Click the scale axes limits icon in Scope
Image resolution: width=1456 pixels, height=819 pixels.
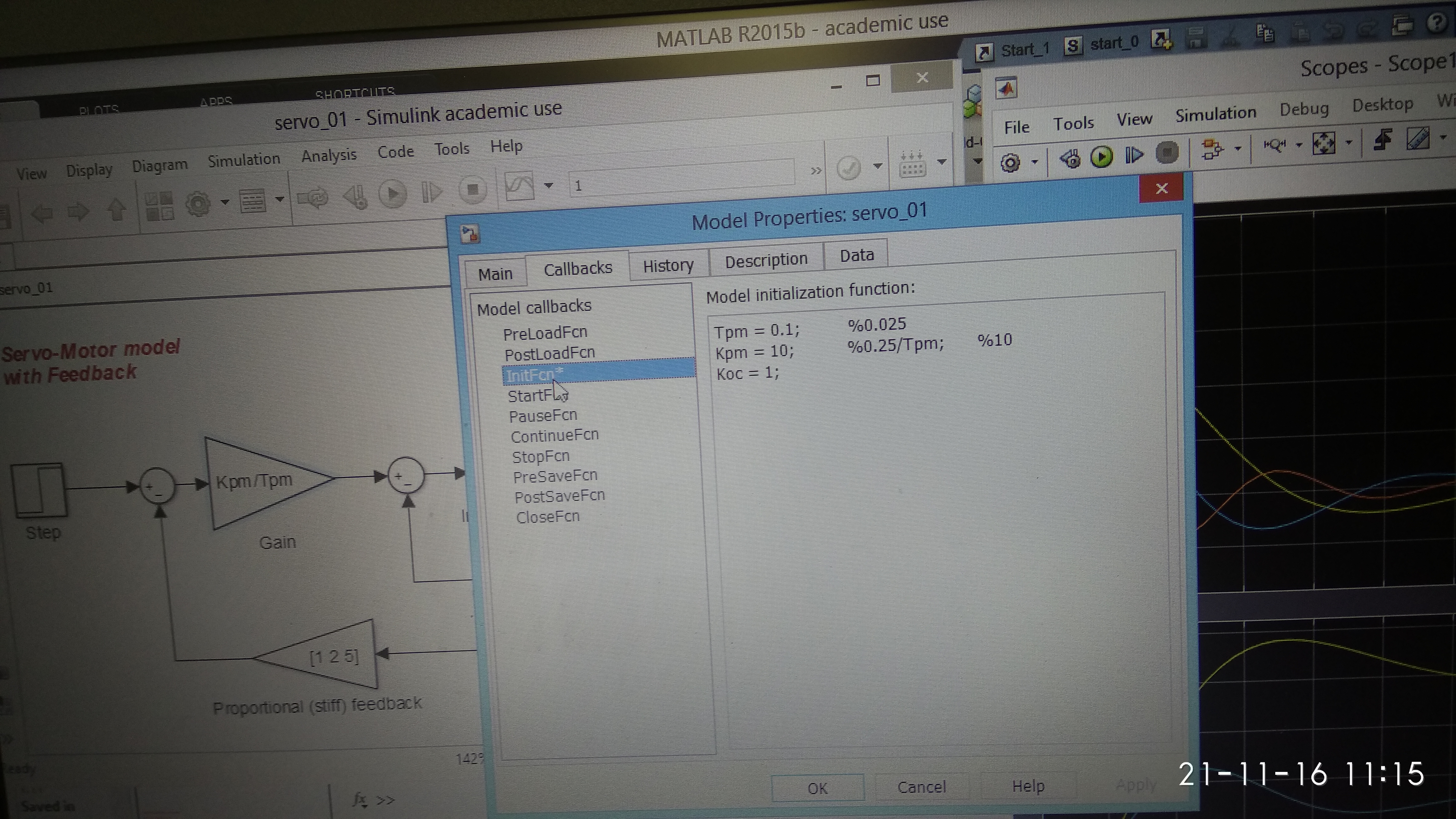[1324, 143]
